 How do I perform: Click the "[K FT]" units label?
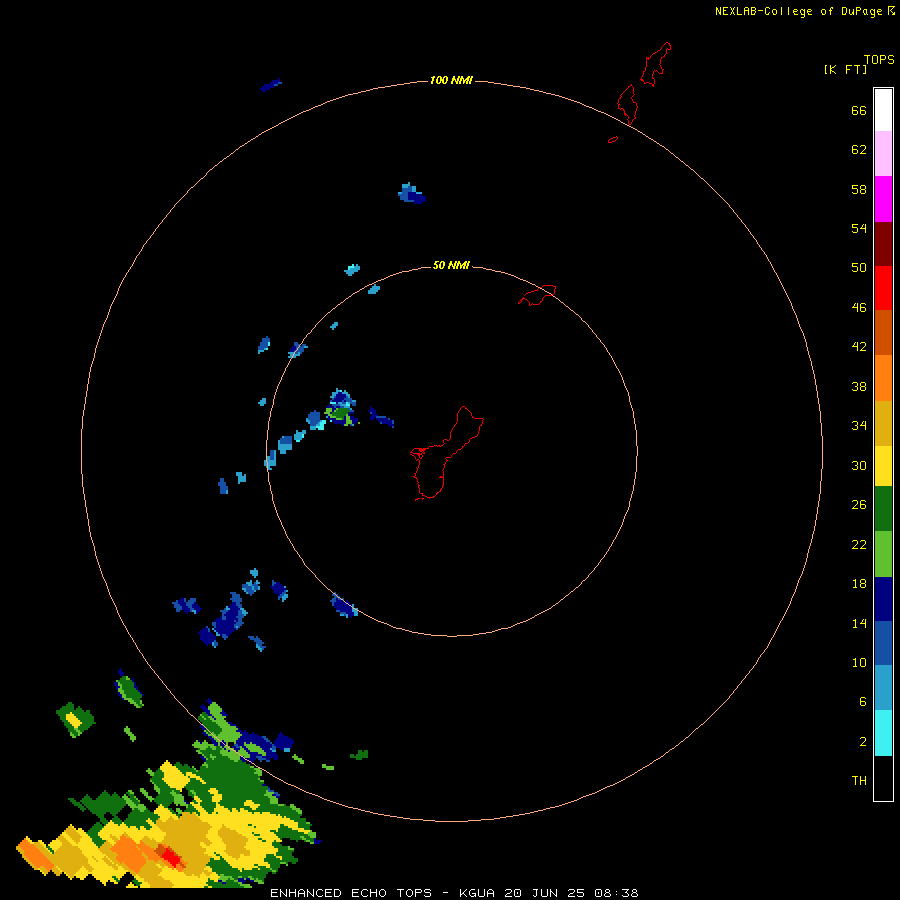(x=845, y=69)
